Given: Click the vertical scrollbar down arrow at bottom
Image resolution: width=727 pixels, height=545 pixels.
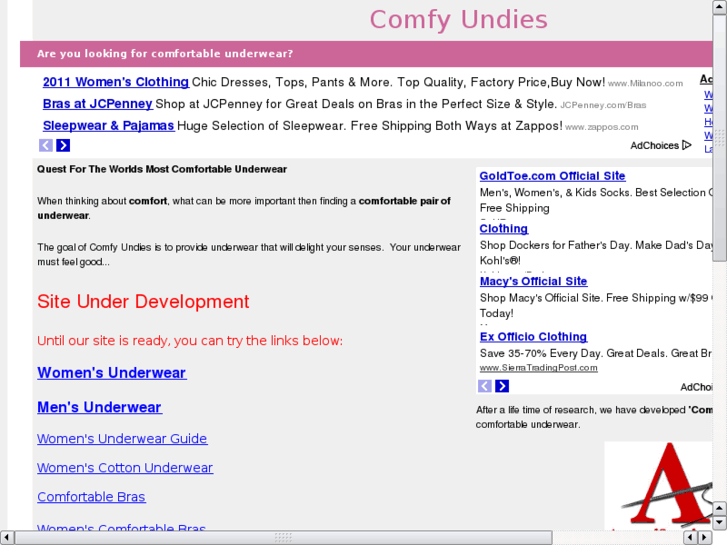Looking at the screenshot, I should point(720,523).
